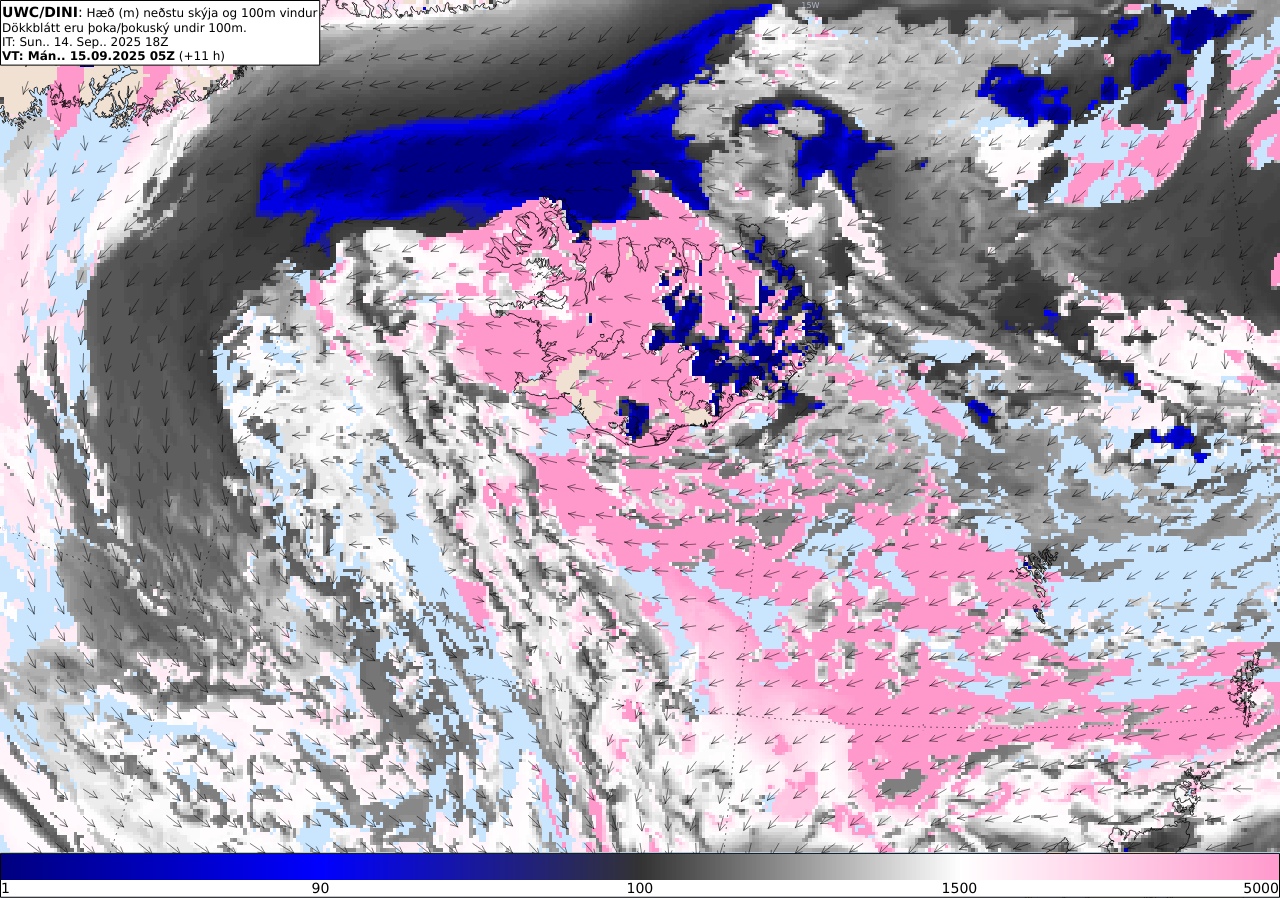Viewport: 1280px width, 898px height.
Task: Click 'Dökkblátt eru þoka/þokuský undir 100m.' text
Action: [x=124, y=27]
